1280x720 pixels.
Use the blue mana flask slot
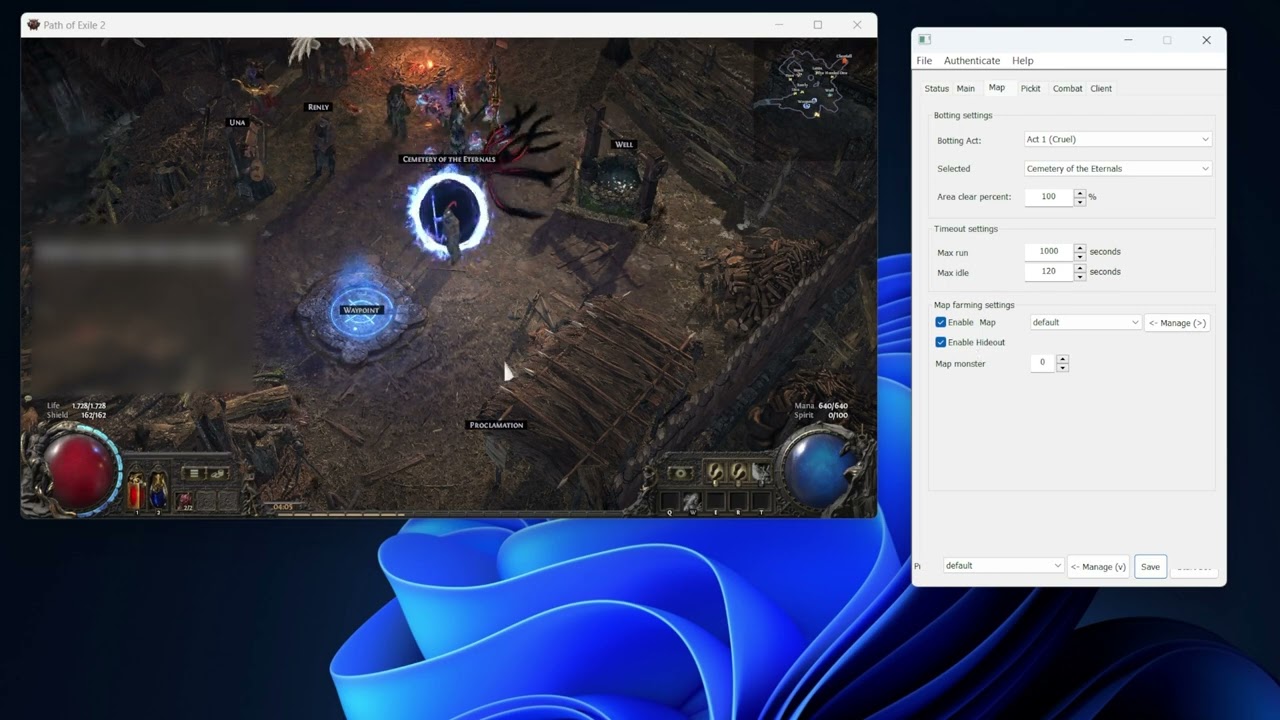click(x=158, y=490)
